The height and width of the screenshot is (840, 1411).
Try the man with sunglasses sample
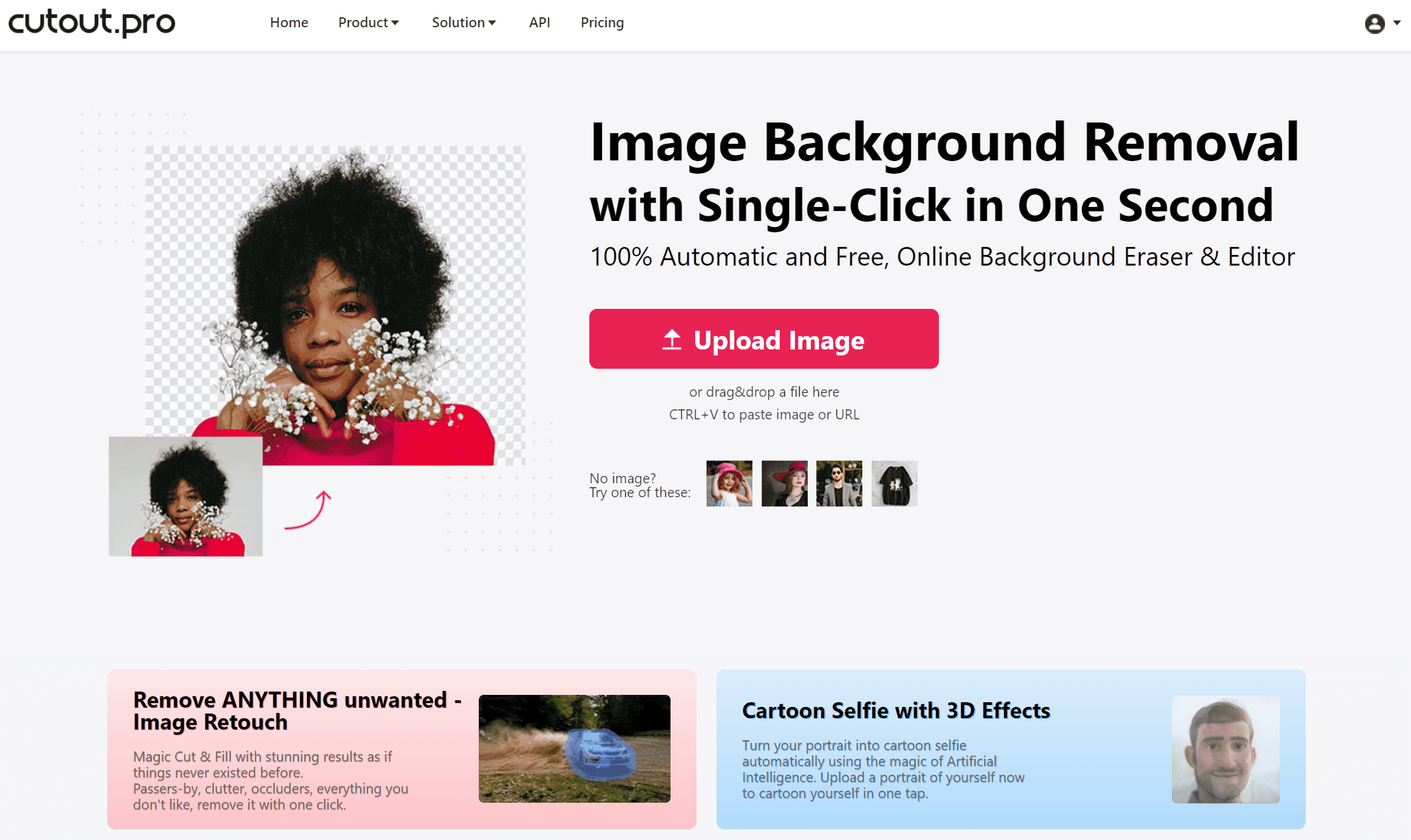click(x=839, y=483)
